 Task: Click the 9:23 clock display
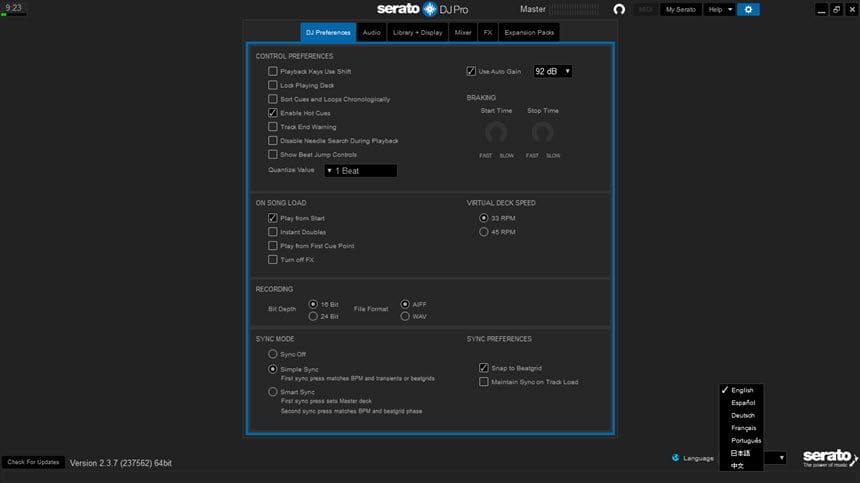pyautogui.click(x=13, y=8)
